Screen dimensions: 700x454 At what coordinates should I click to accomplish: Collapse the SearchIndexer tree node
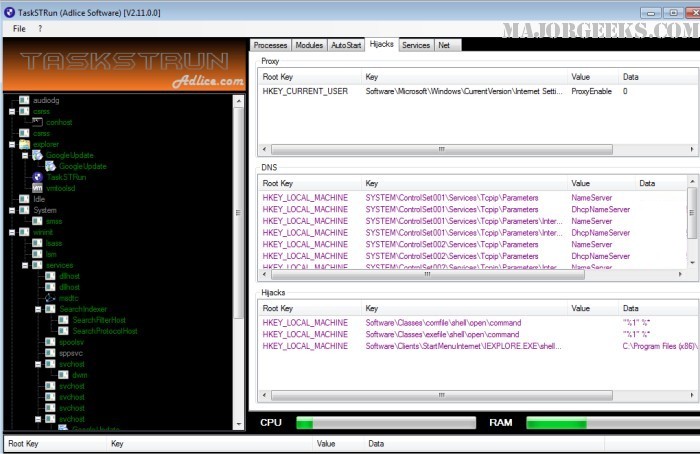38,309
